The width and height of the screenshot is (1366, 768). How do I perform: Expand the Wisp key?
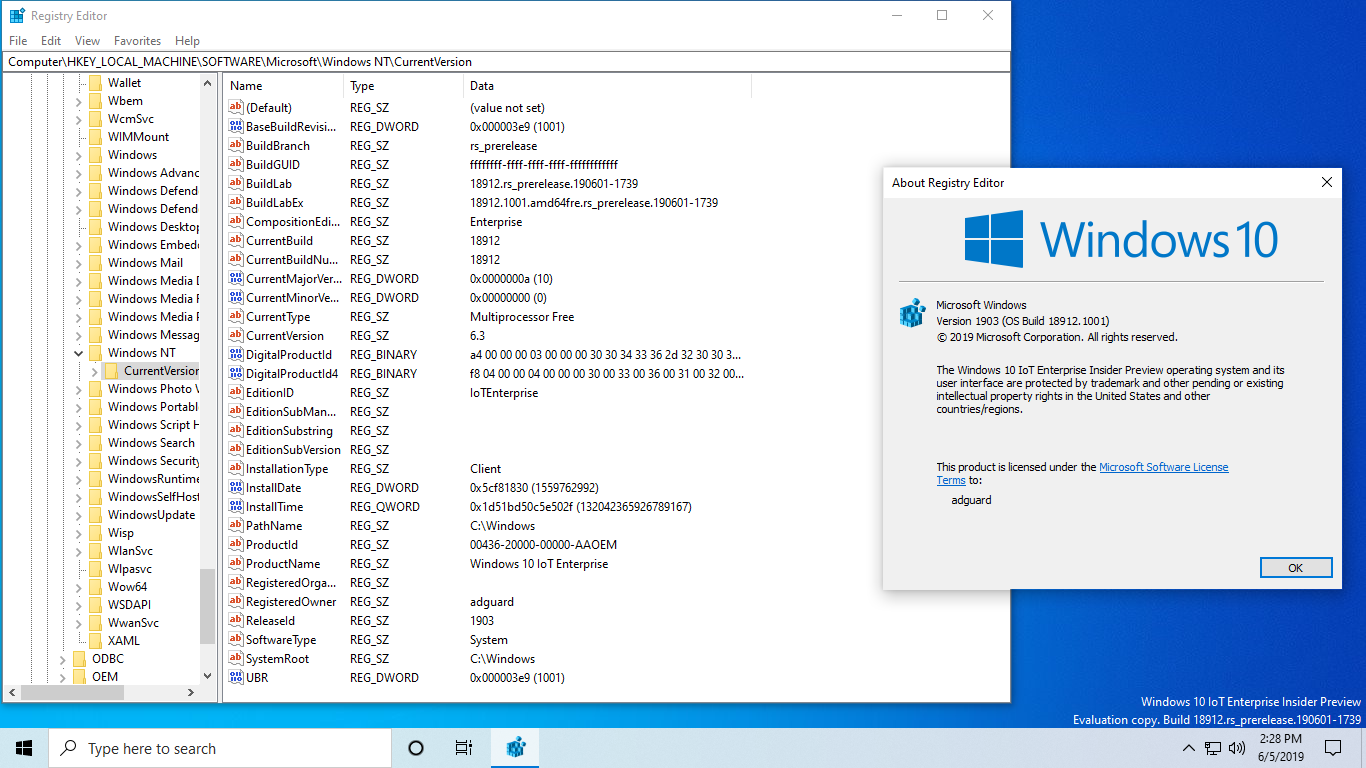(x=79, y=533)
